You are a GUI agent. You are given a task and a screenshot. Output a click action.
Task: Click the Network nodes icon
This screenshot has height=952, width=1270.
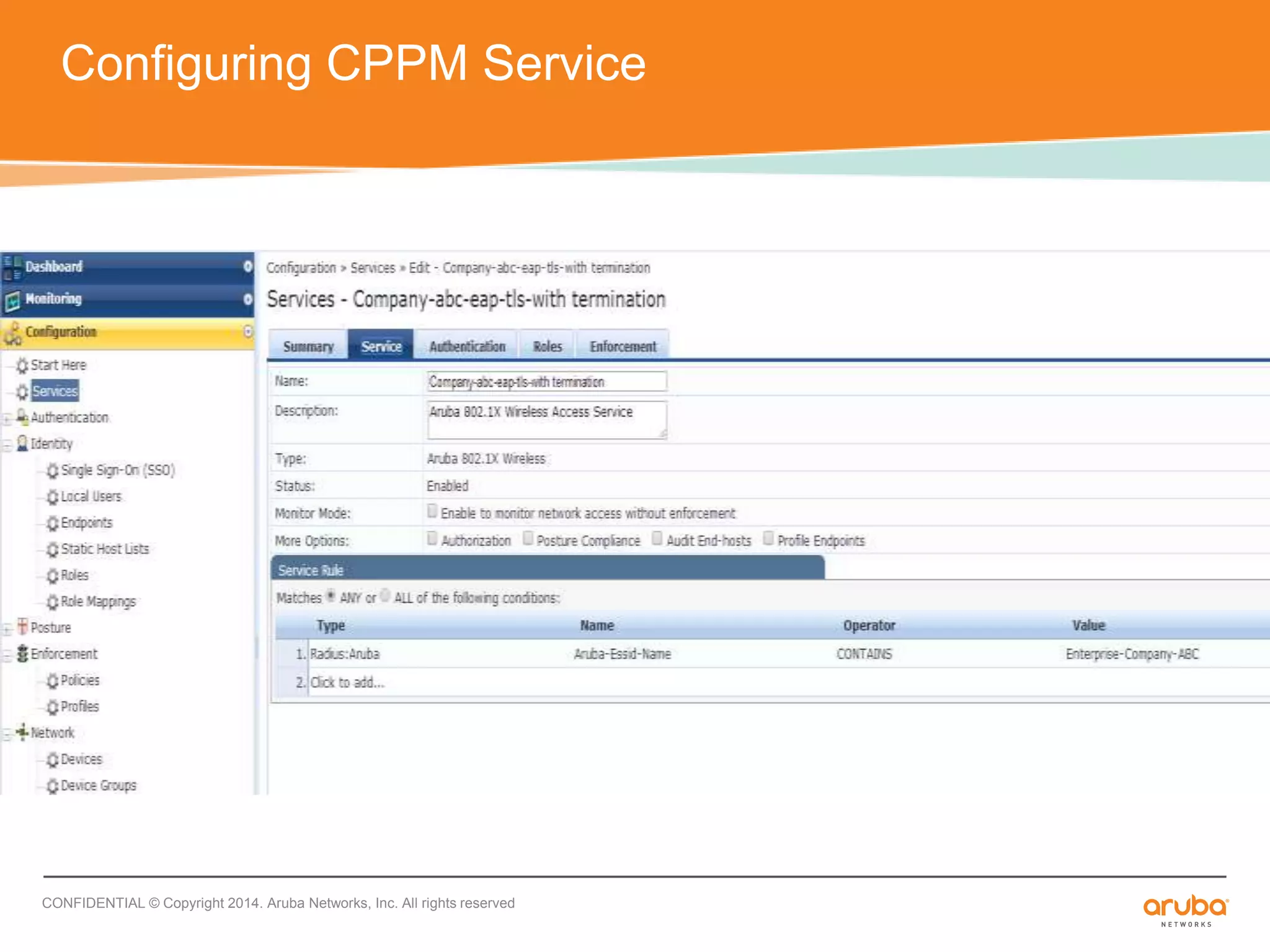[22, 732]
